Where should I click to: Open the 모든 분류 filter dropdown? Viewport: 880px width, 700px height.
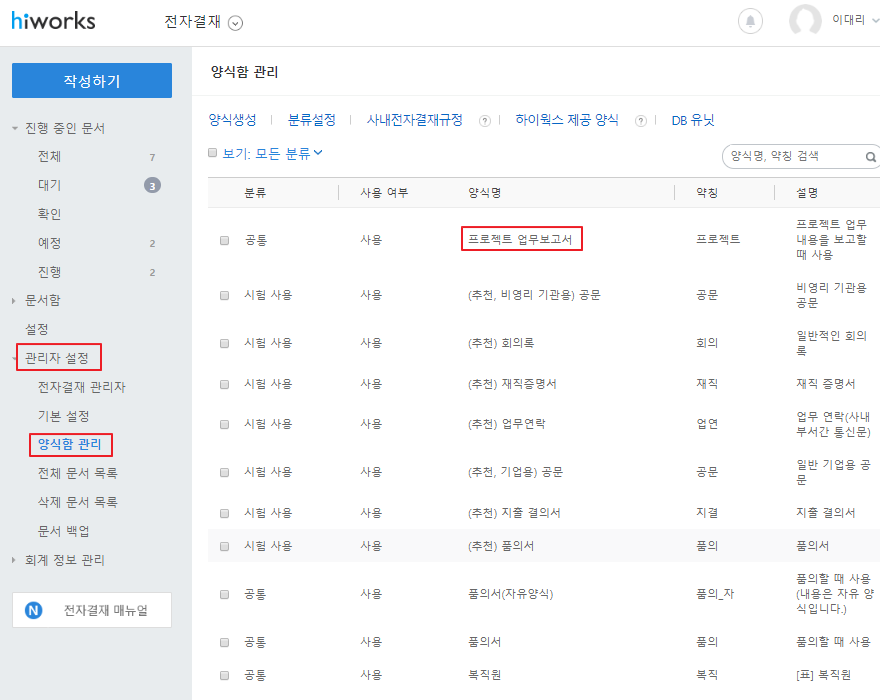tap(289, 153)
